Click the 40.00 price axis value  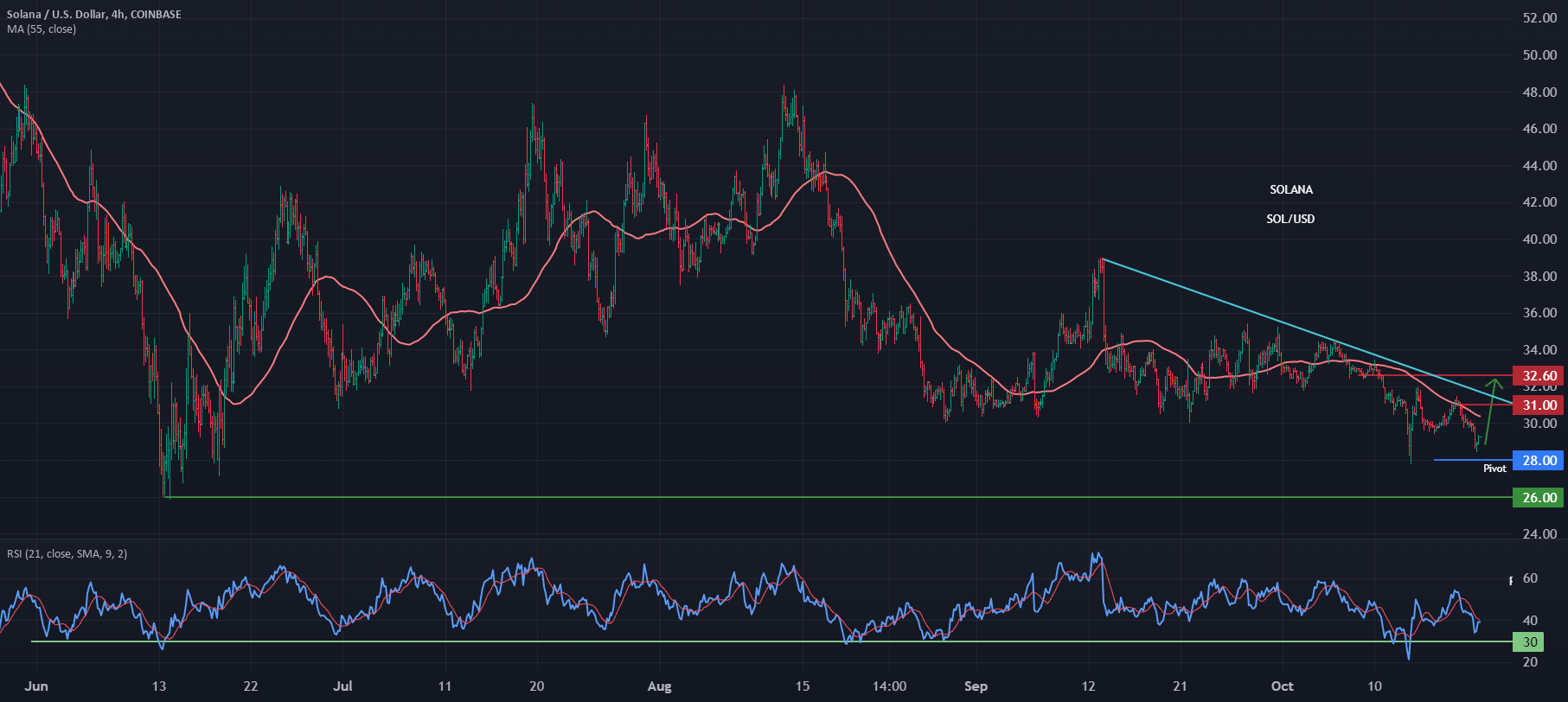pos(1539,239)
